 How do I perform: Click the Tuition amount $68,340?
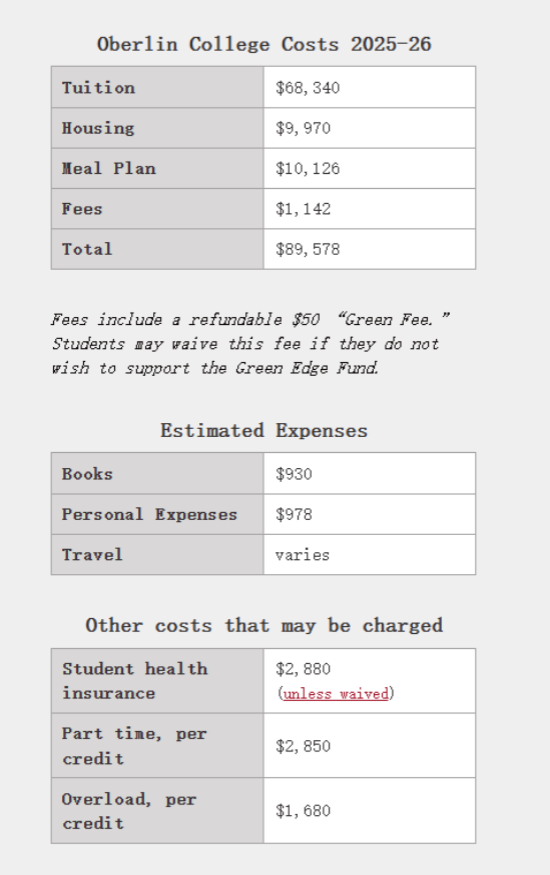click(x=307, y=88)
